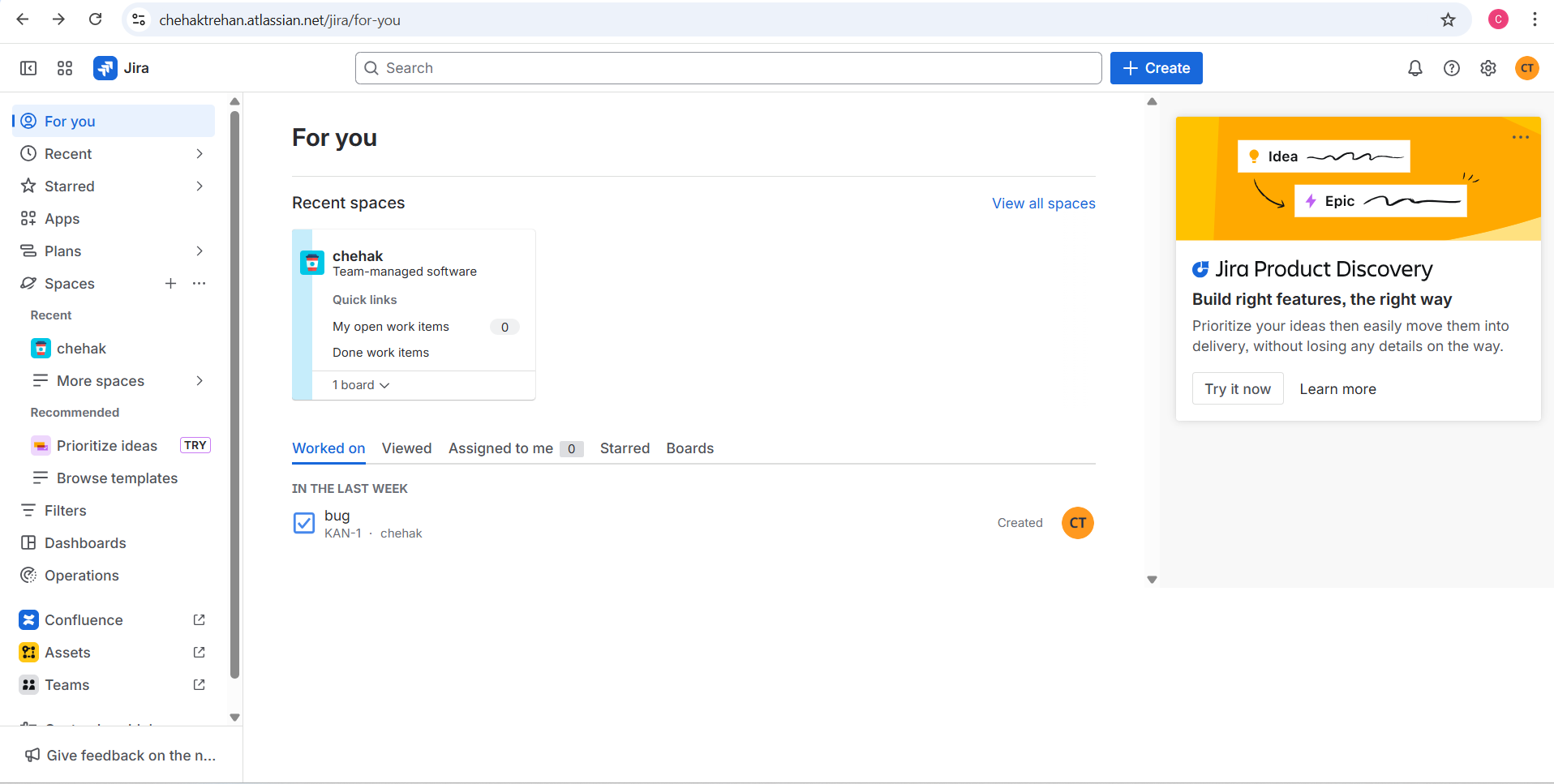Switch to the Viewed tab

point(406,448)
